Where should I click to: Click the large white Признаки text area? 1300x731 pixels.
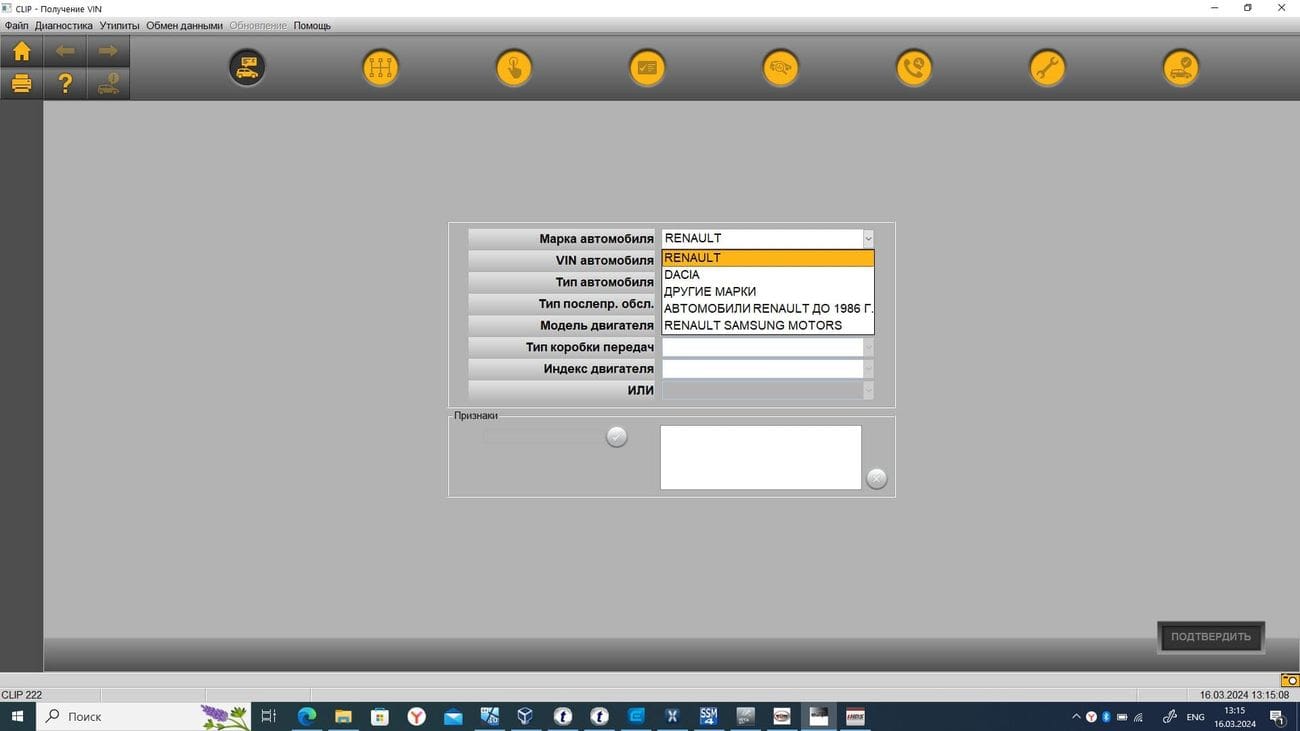coord(761,458)
